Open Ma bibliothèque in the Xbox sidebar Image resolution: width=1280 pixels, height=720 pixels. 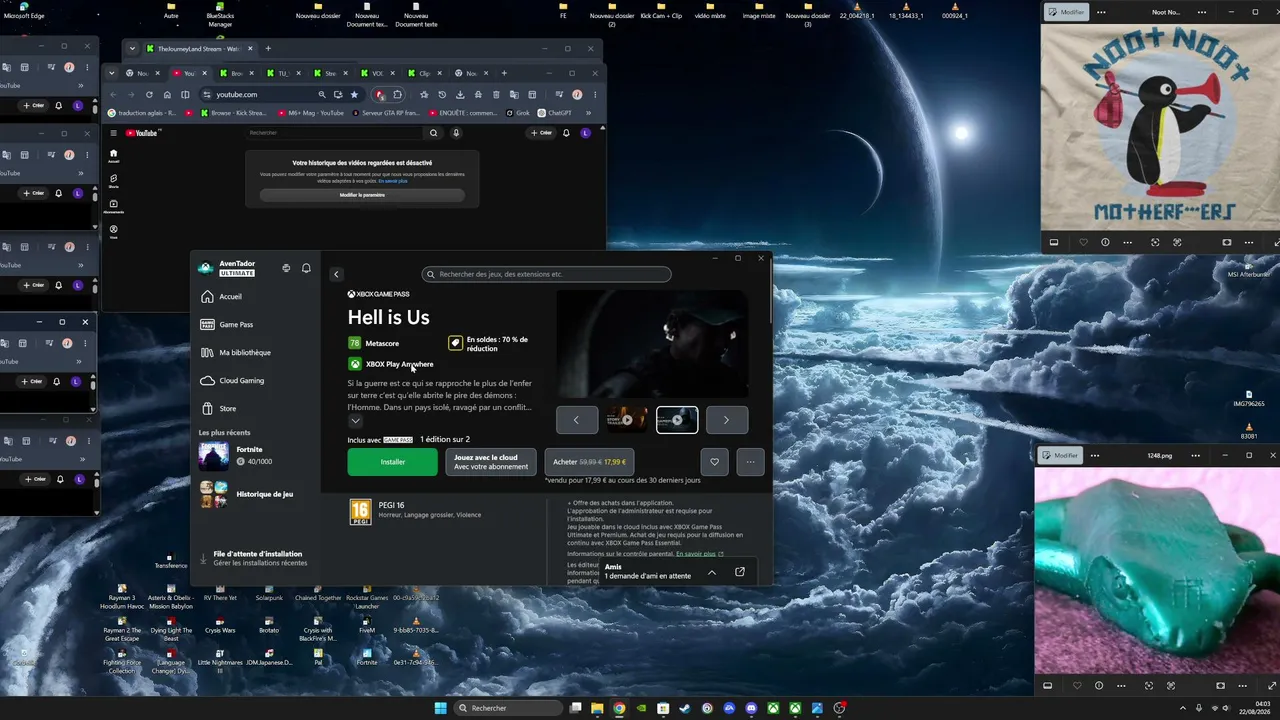tap(254, 353)
